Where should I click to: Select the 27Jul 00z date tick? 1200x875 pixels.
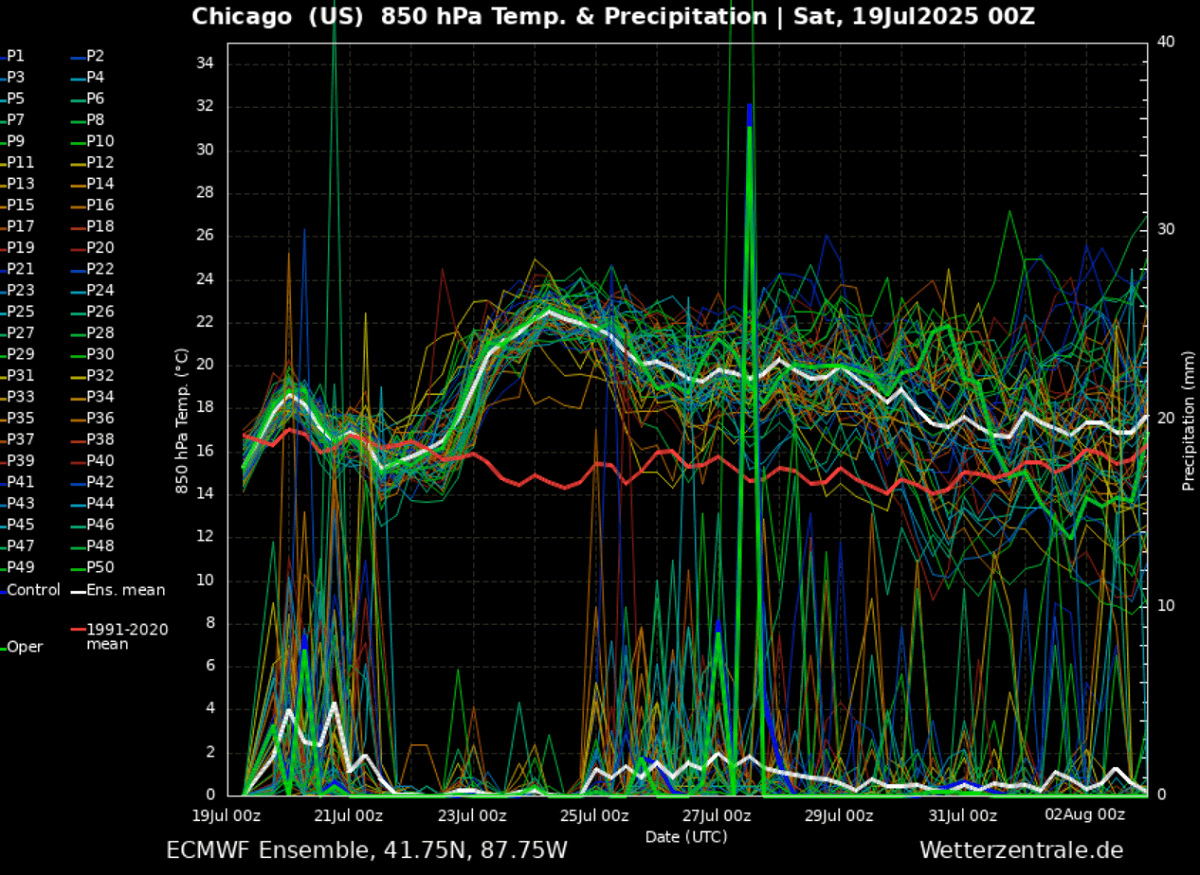(x=717, y=815)
